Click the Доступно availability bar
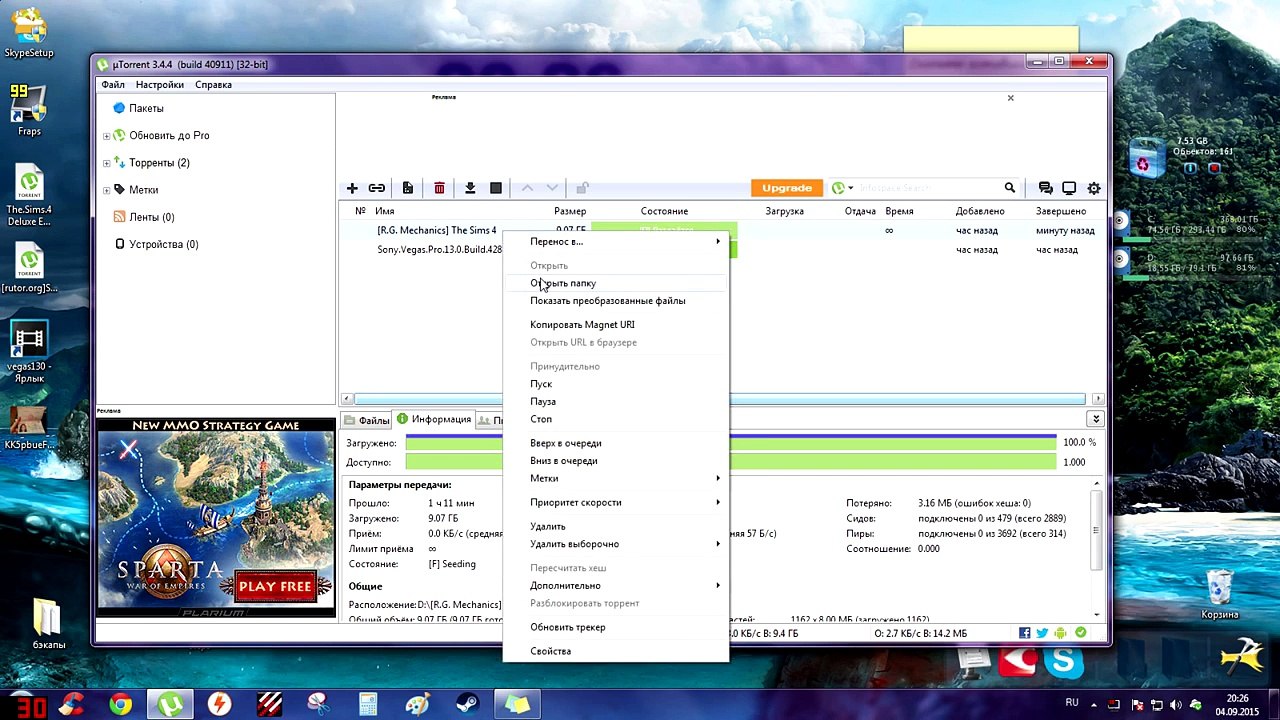The width and height of the screenshot is (1280, 720). tap(731, 462)
